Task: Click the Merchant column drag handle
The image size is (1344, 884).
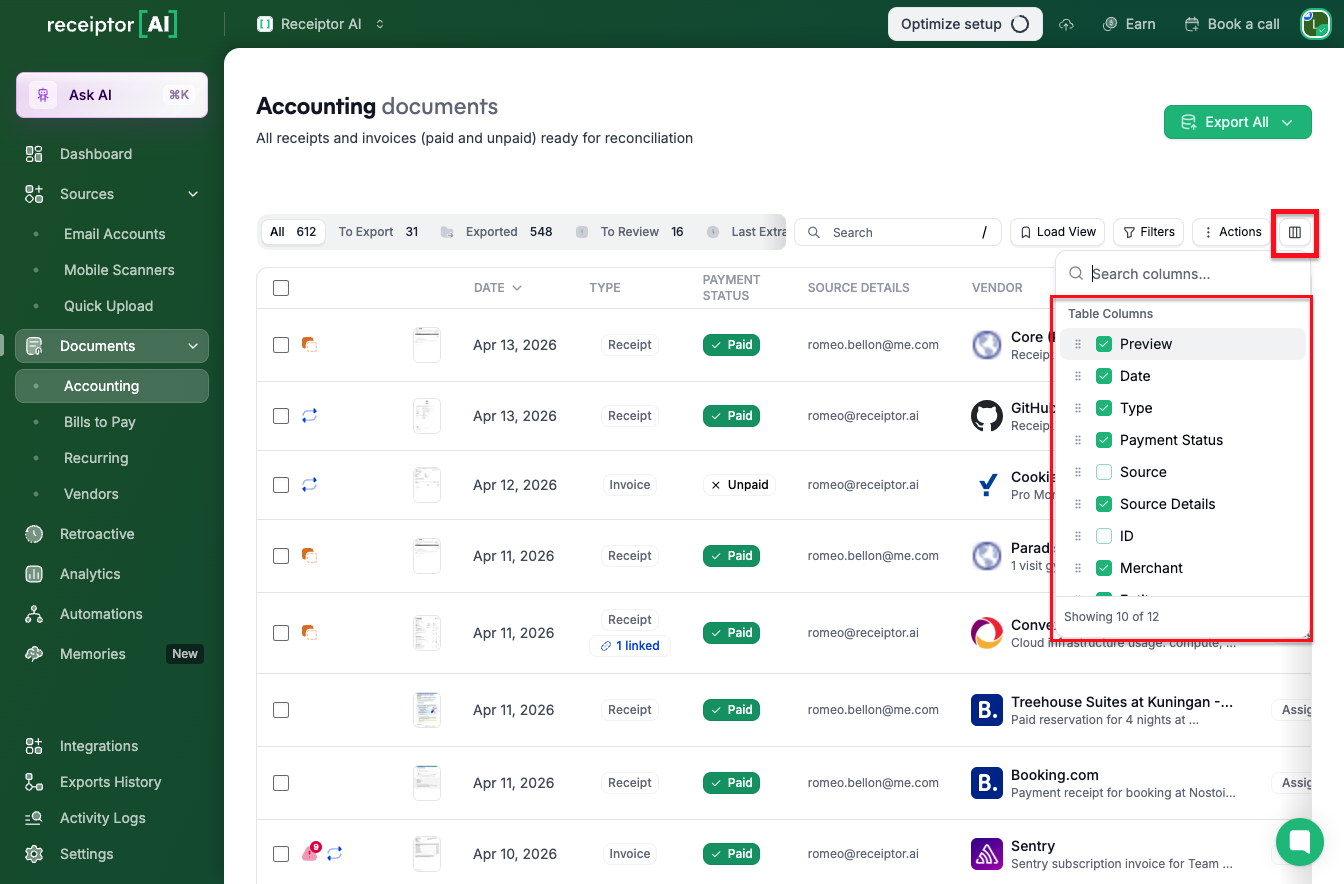Action: (1078, 568)
